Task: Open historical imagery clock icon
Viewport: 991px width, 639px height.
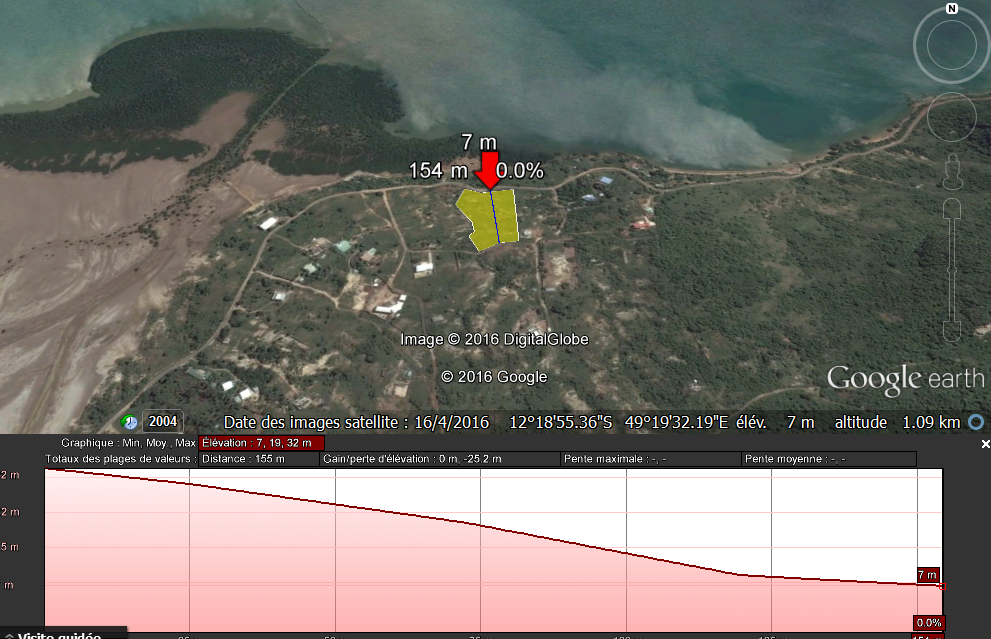Action: click(x=129, y=422)
